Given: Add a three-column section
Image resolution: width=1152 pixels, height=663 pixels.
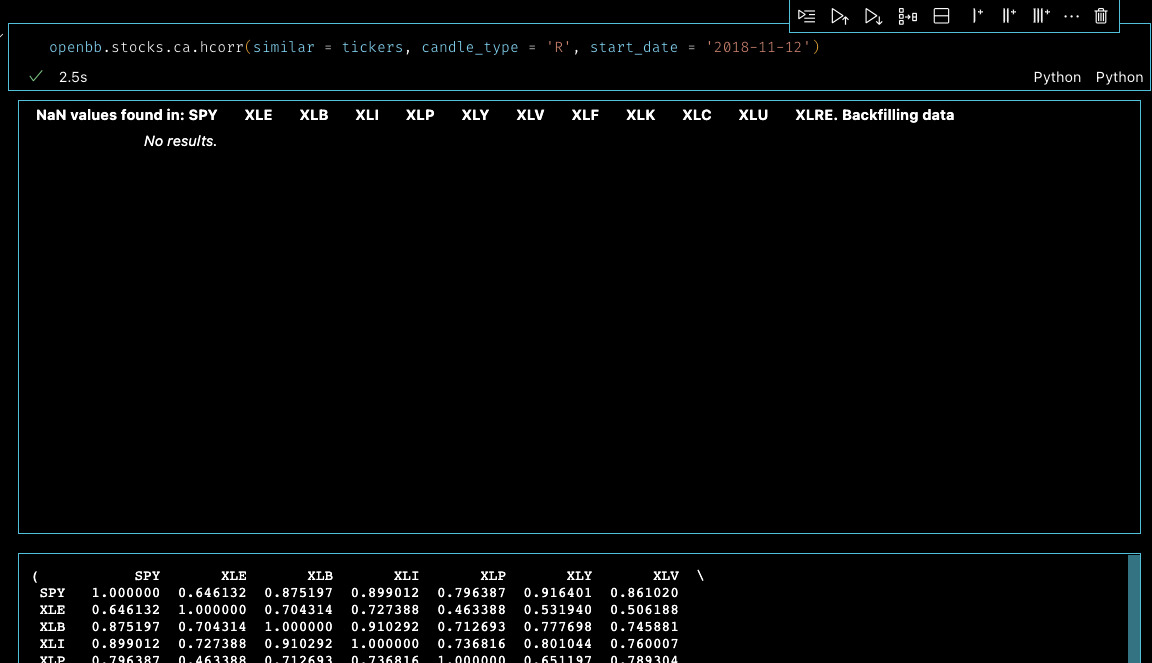Looking at the screenshot, I should [1040, 16].
